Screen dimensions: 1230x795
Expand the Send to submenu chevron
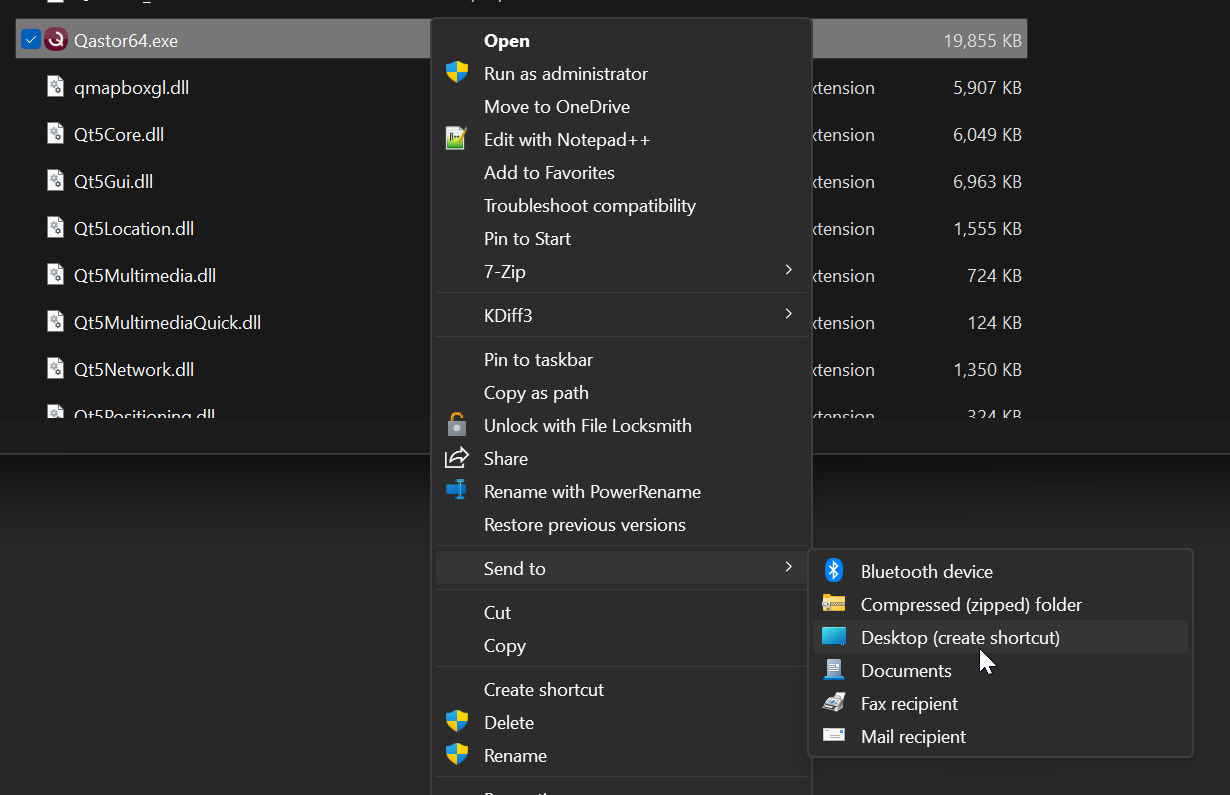(x=788, y=568)
